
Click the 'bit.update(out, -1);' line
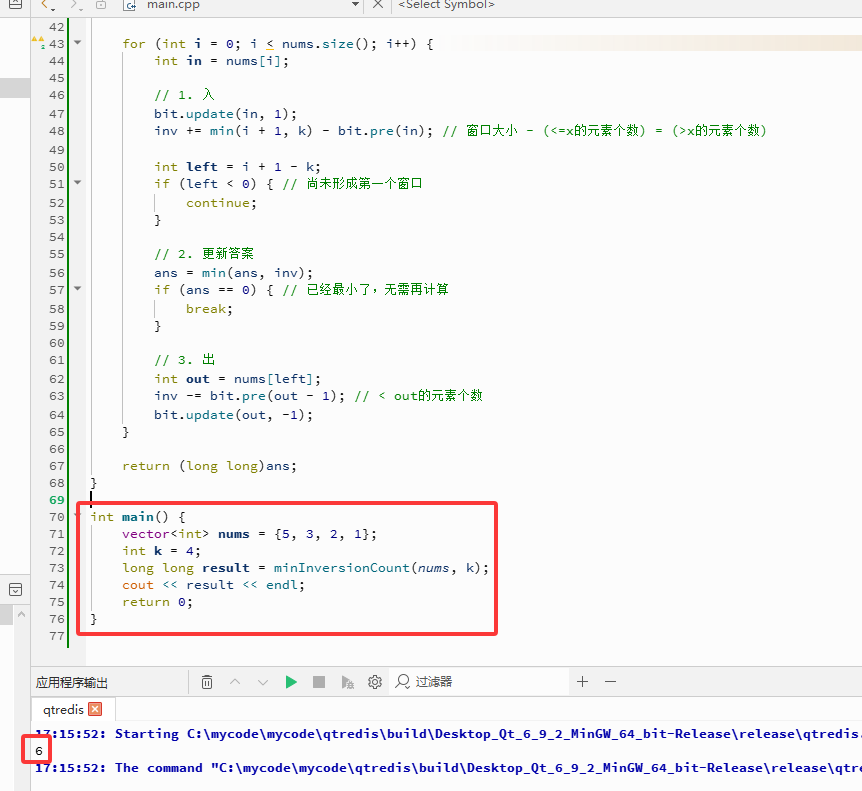[x=233, y=414]
